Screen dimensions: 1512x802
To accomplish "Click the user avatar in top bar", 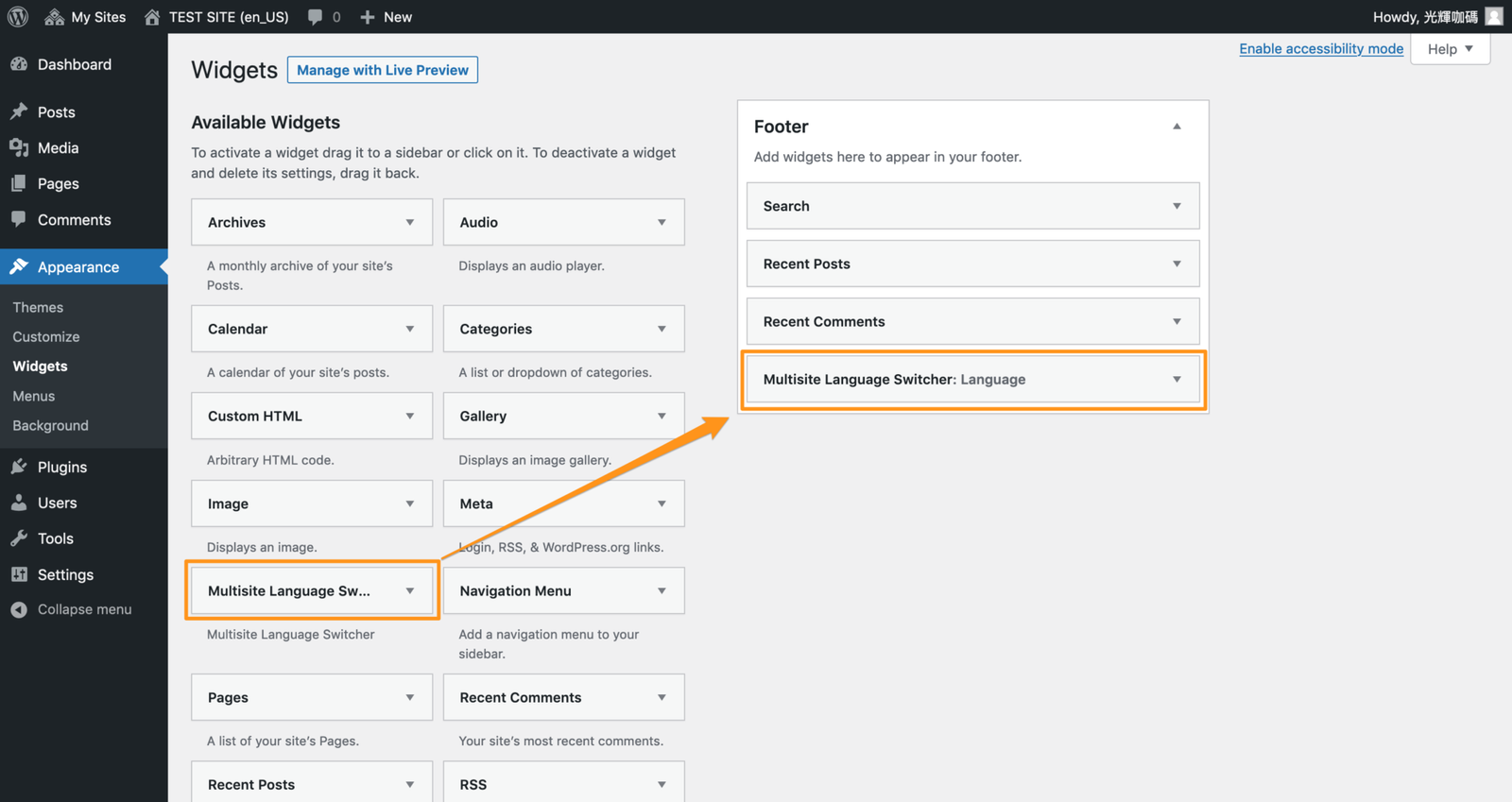I will coord(1493,17).
